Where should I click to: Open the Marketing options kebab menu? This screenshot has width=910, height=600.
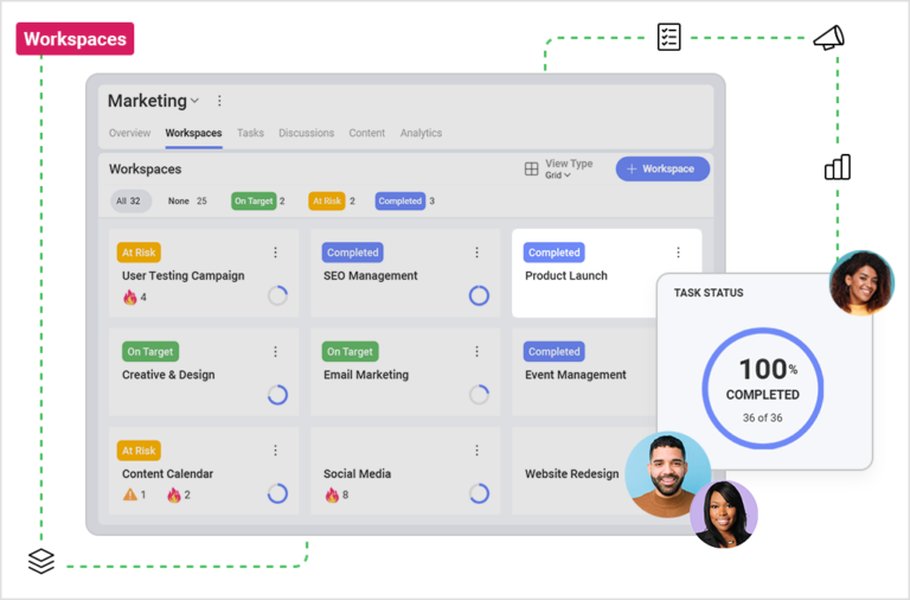[219, 101]
